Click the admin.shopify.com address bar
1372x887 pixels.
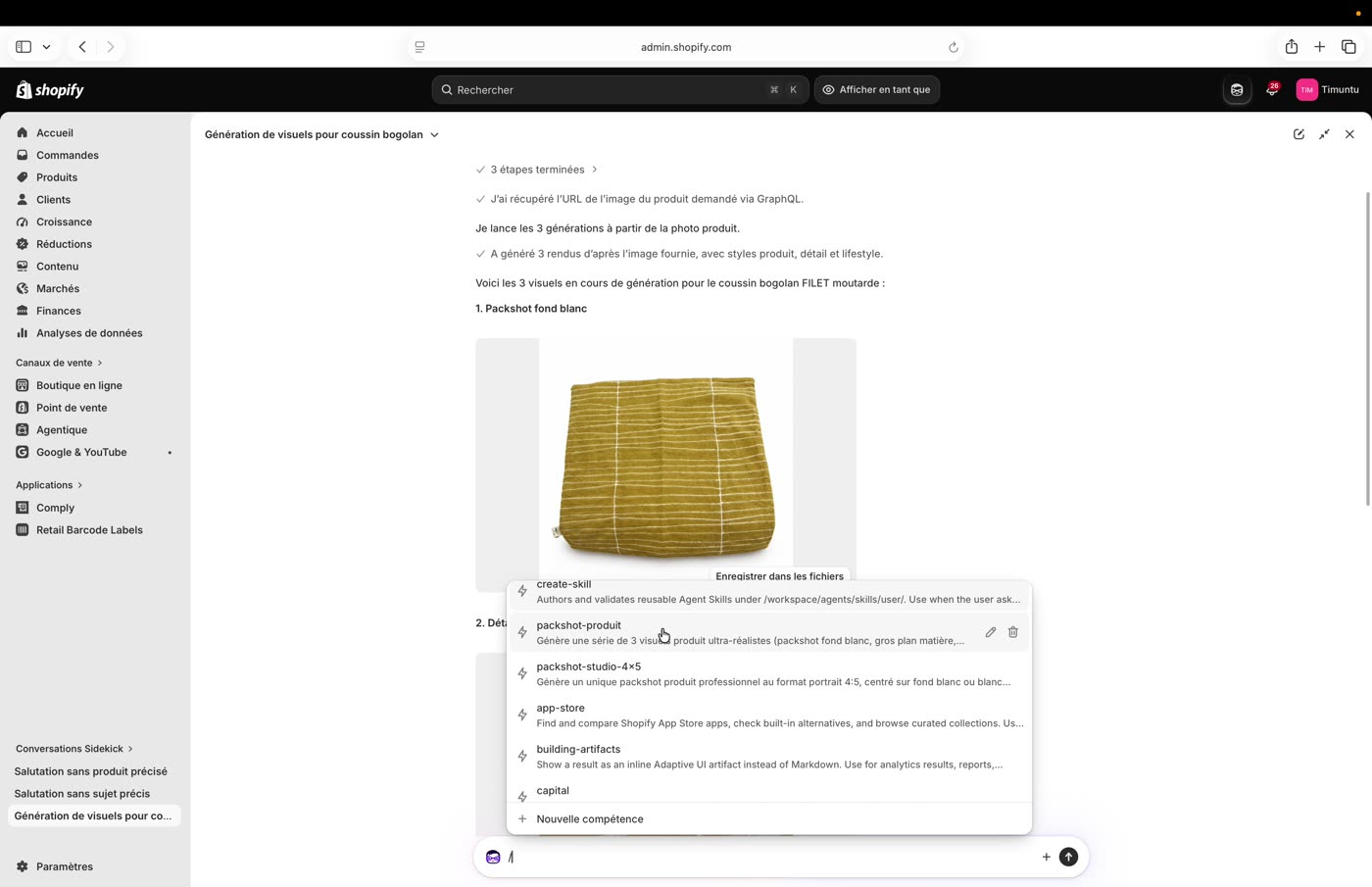(686, 47)
